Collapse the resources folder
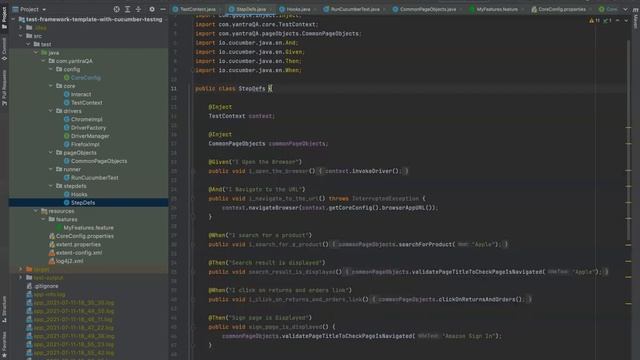 click(x=36, y=211)
